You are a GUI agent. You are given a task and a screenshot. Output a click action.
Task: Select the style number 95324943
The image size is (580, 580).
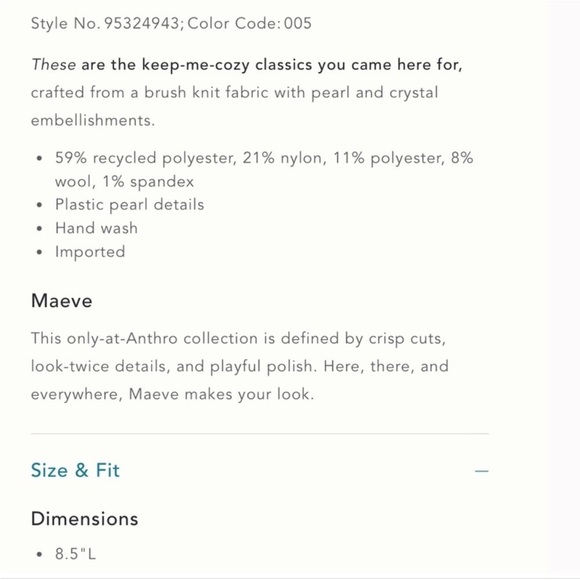[x=142, y=23]
